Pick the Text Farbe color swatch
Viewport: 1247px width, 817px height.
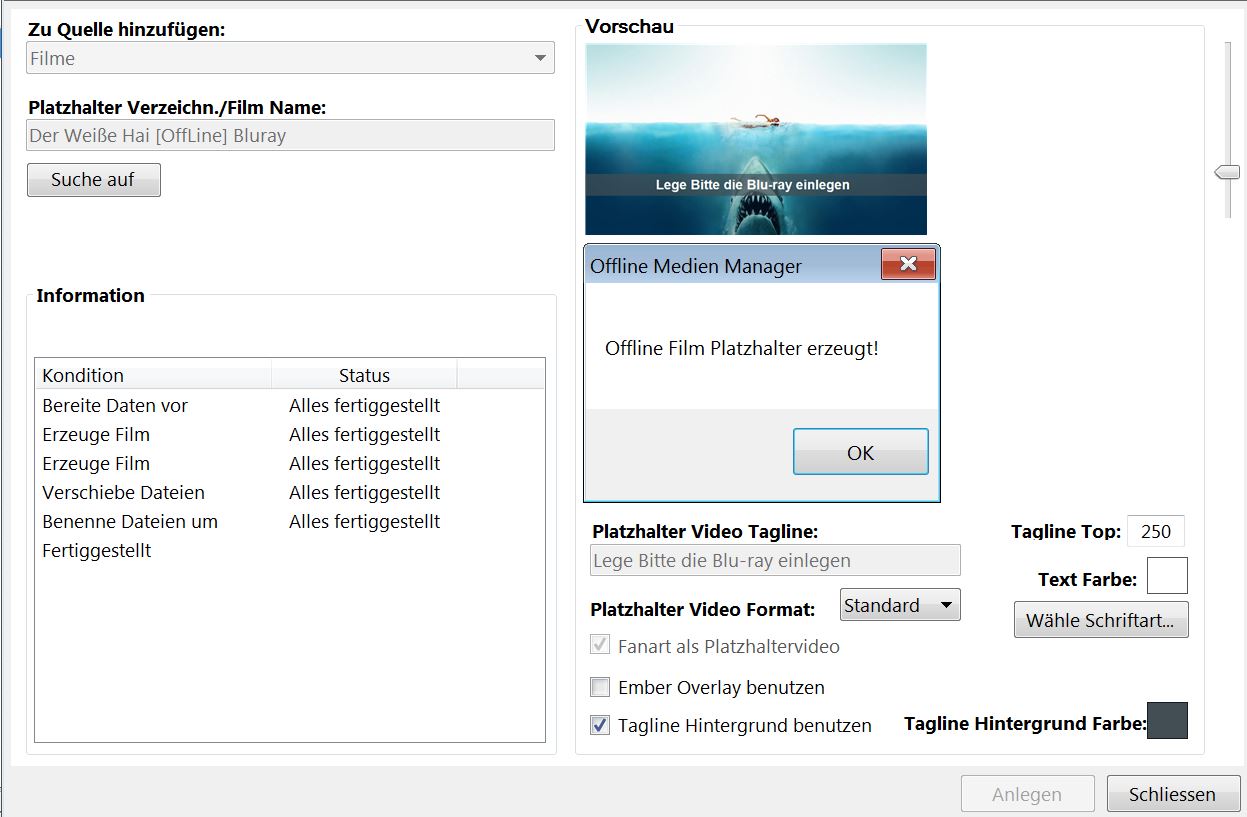[1167, 576]
